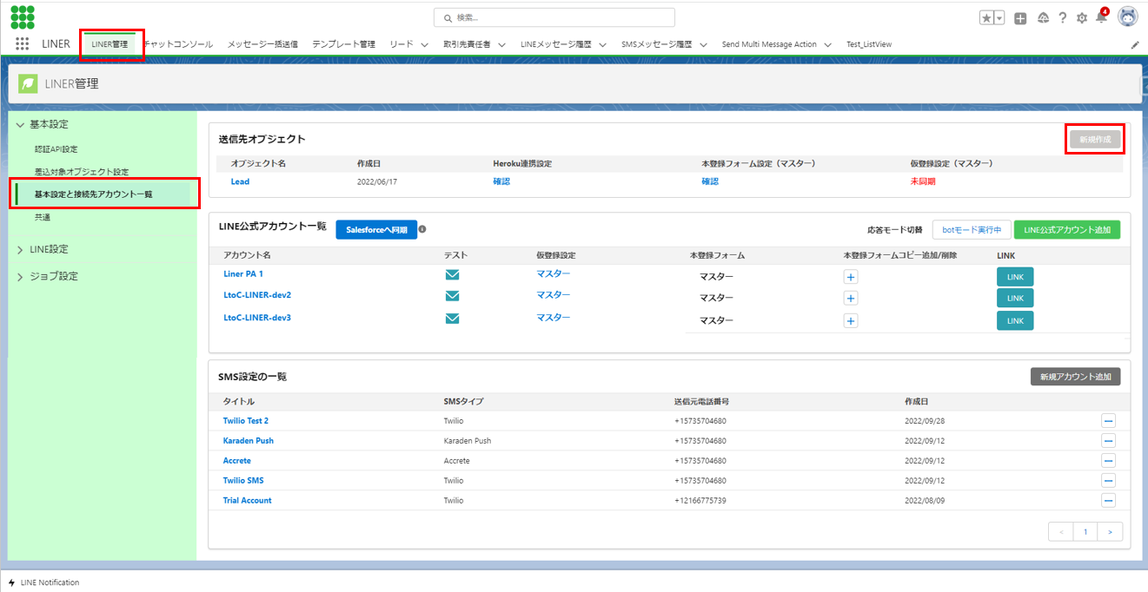Viewport: 1148px width, 592px height.
Task: Open the Twilio Test 2 SMS setting
Action: (x=245, y=421)
